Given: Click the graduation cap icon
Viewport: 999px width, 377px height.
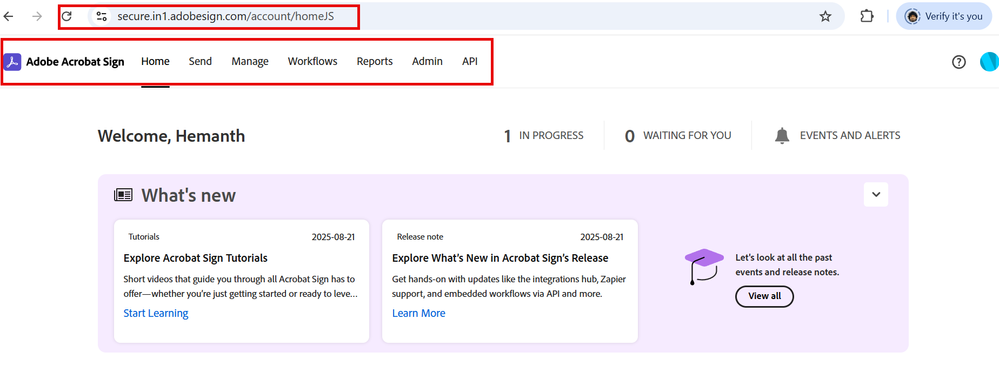Looking at the screenshot, I should (x=703, y=267).
